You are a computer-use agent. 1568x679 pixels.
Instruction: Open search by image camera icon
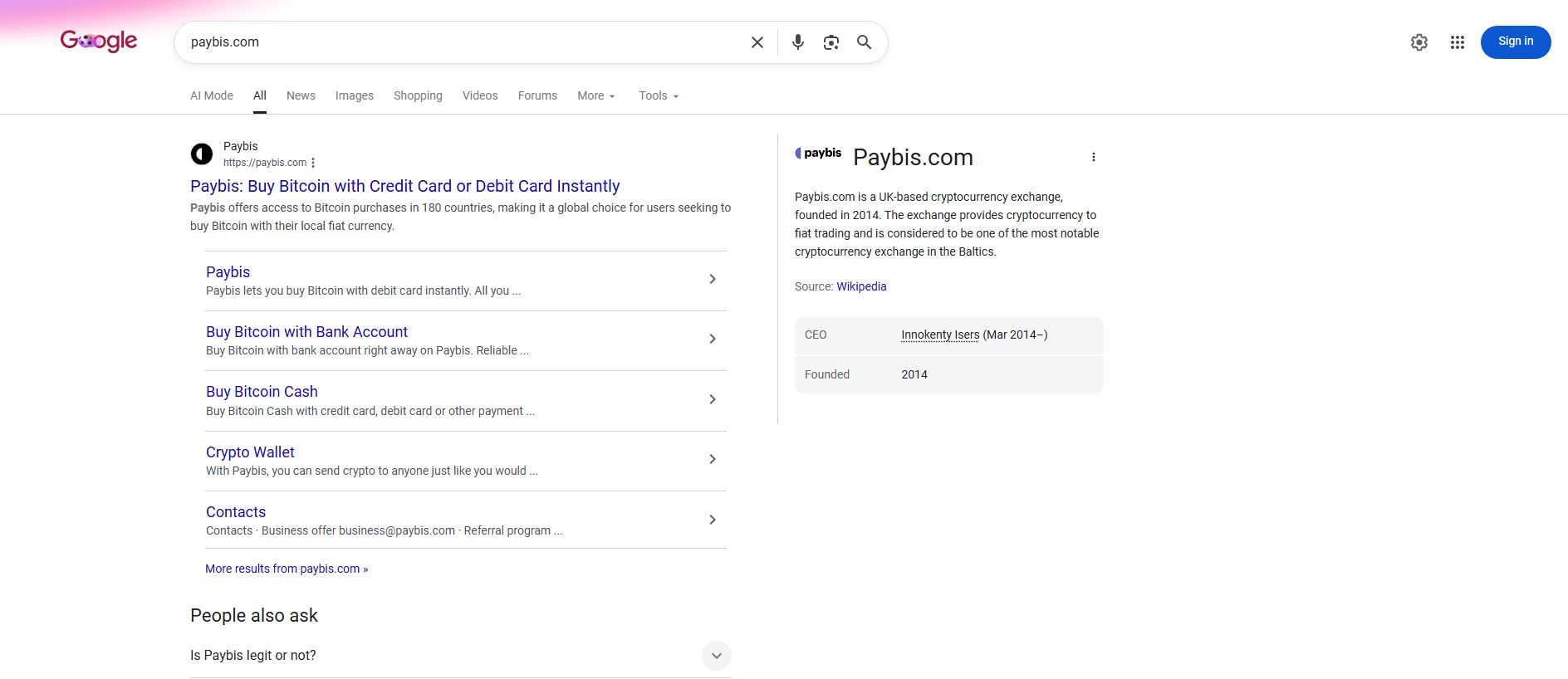831,42
